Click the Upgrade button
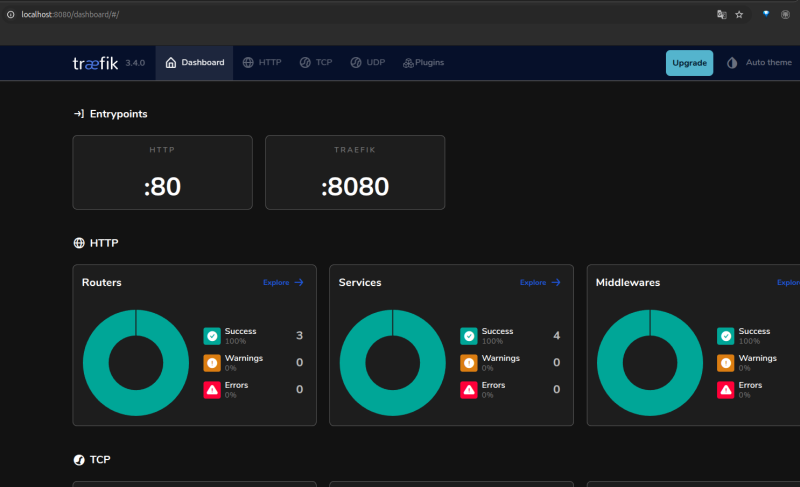Screen dimensions: 800x487 689,63
